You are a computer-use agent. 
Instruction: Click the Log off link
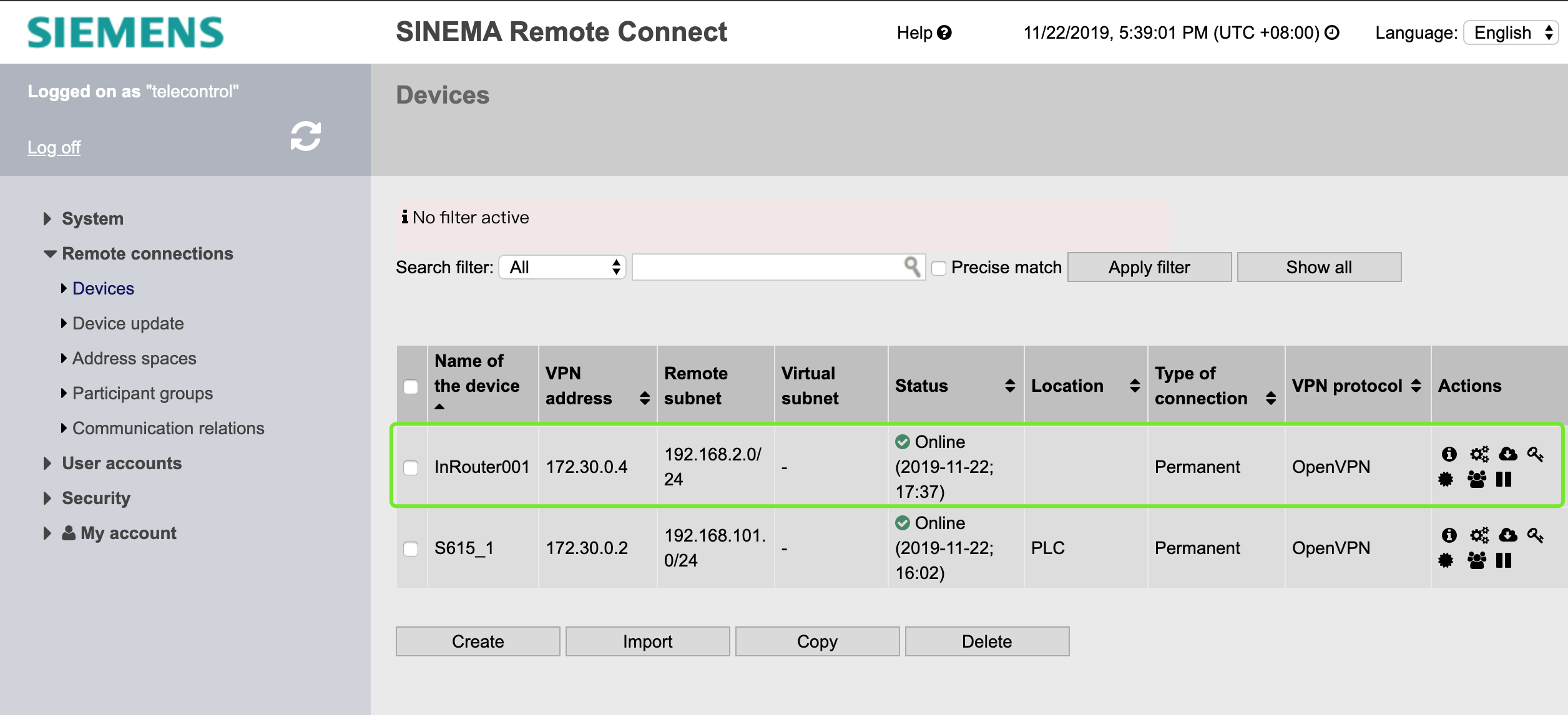click(54, 148)
